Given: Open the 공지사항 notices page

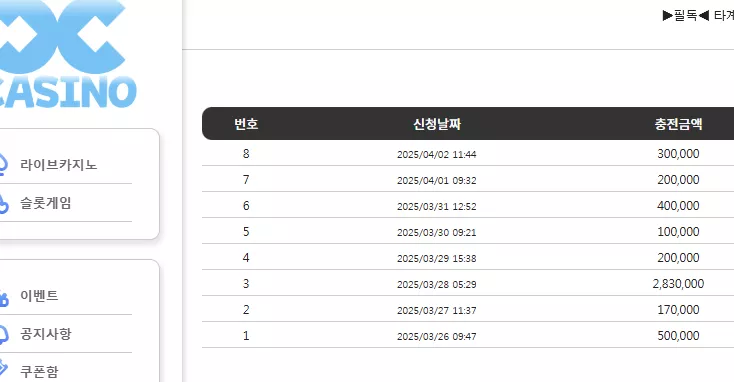Looking at the screenshot, I should coord(45,333).
